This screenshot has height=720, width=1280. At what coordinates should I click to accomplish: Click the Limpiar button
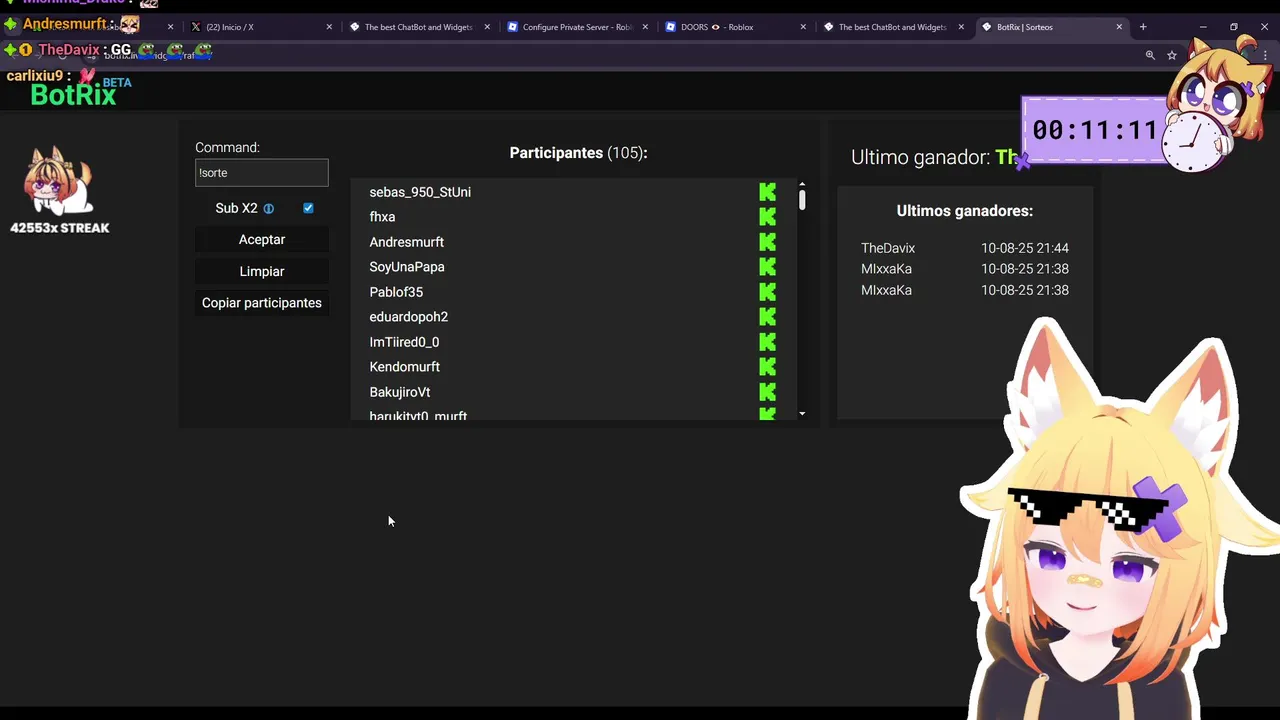click(262, 272)
